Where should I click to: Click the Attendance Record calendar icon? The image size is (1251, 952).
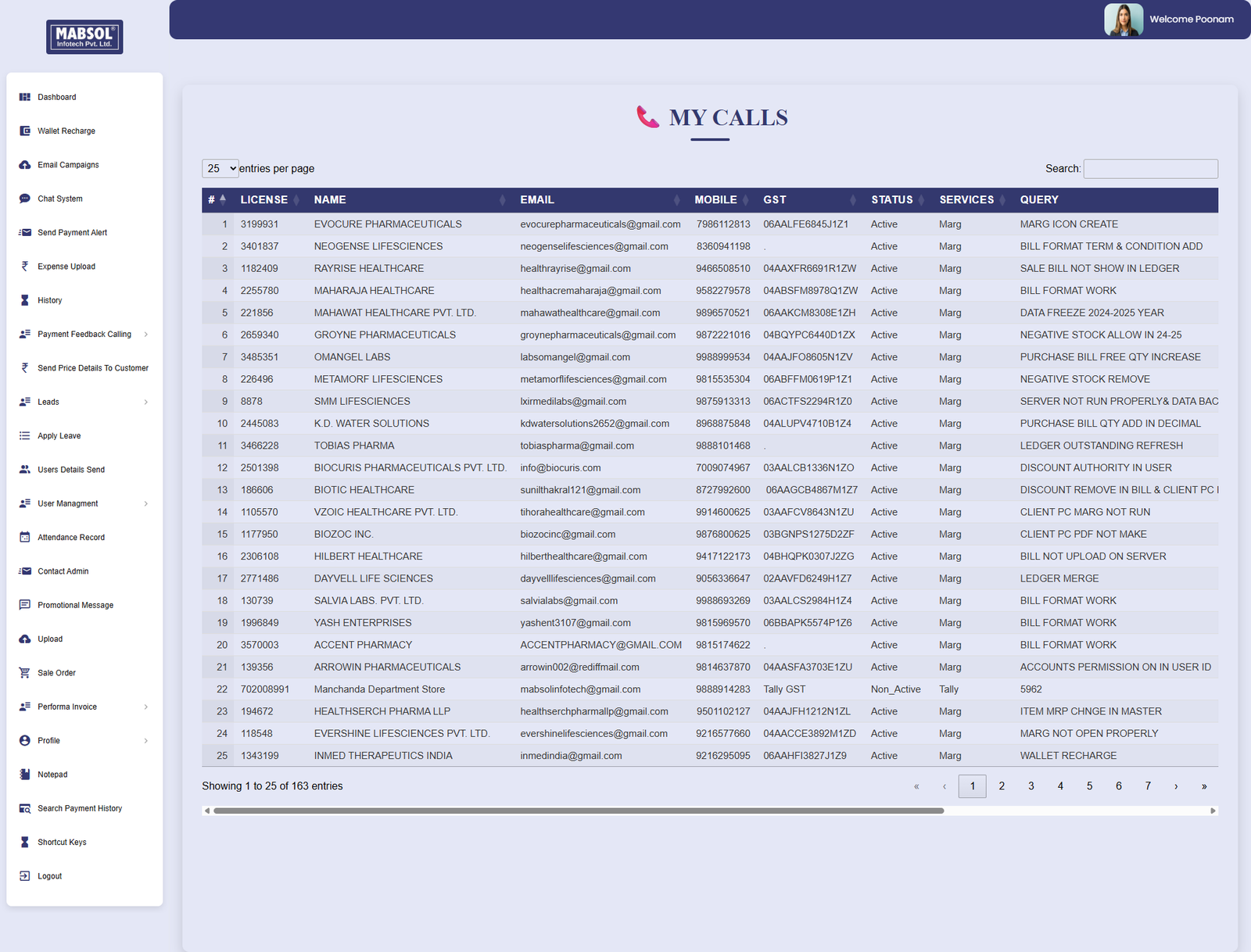(25, 538)
